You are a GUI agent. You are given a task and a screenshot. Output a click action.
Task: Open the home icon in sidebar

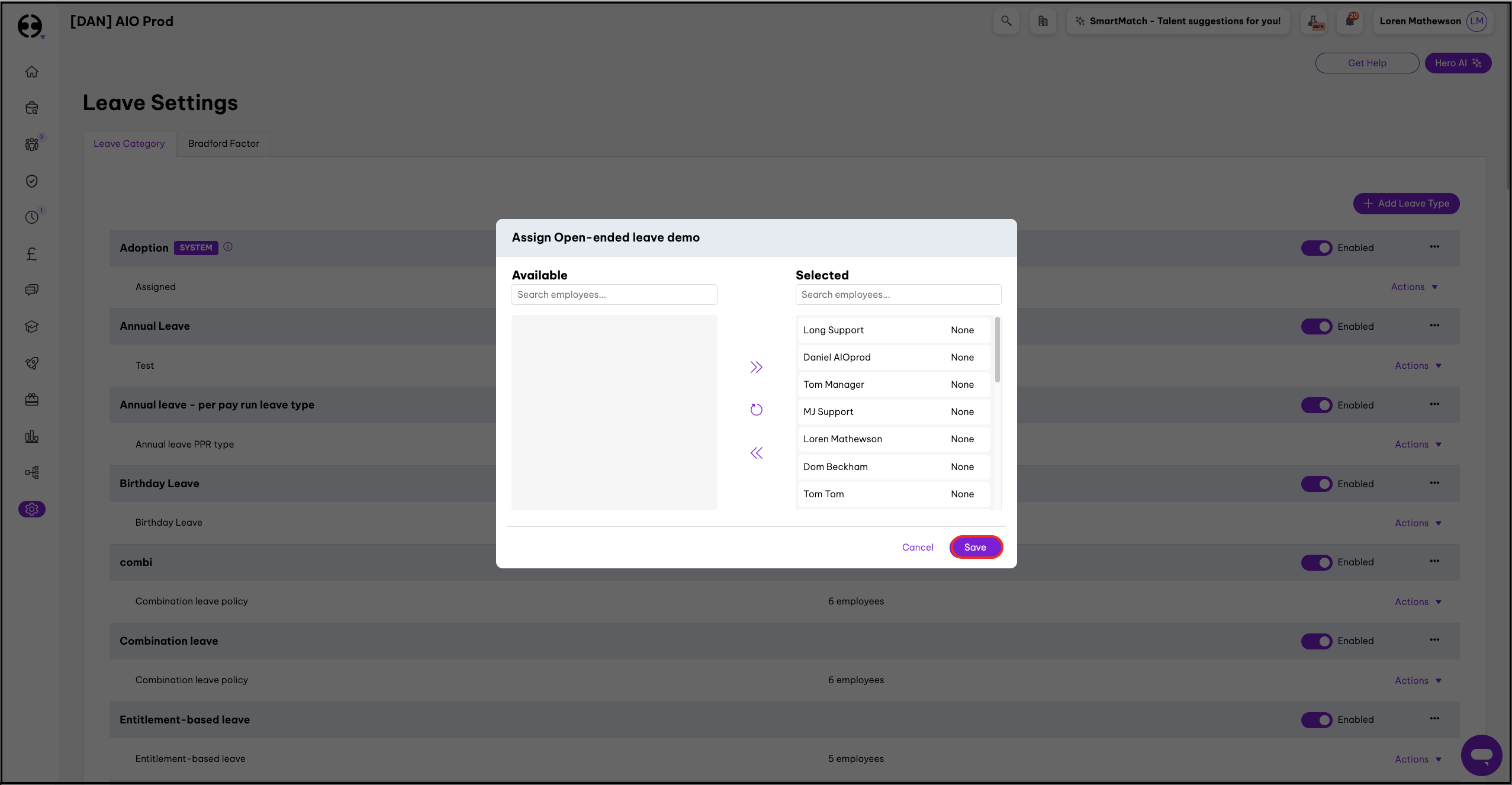click(x=32, y=72)
